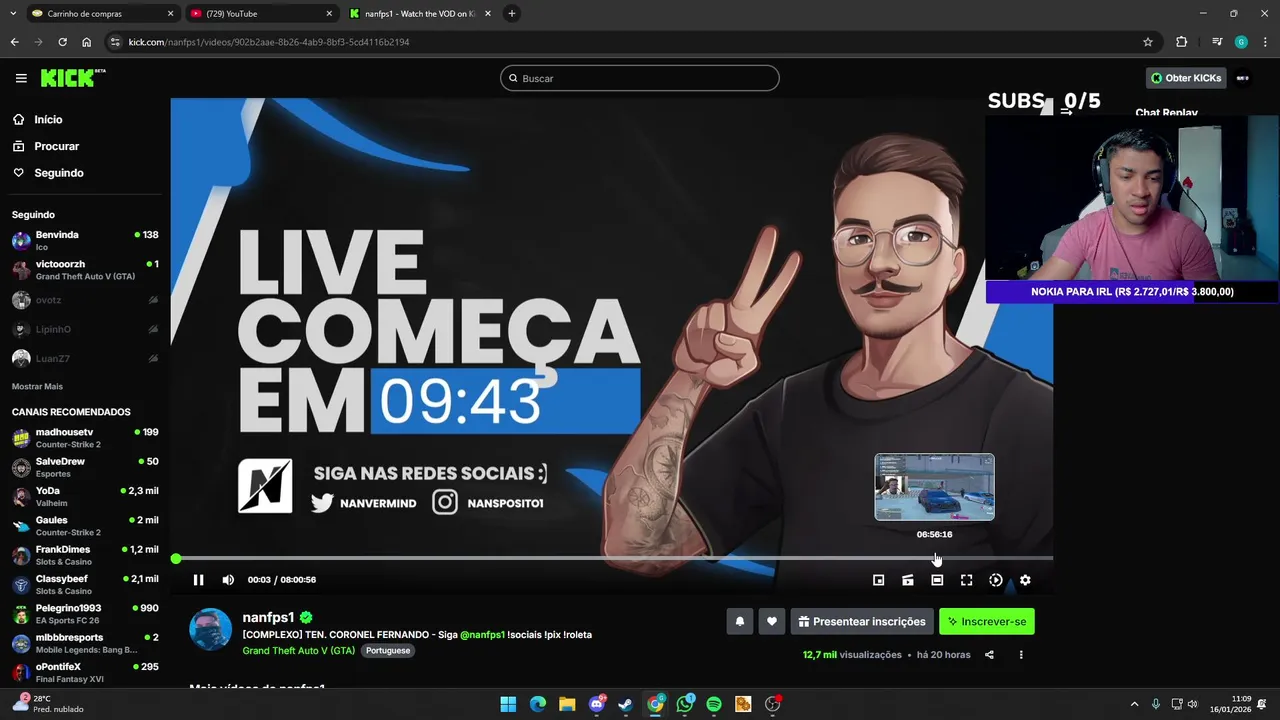
Task: Click the Presentear inscrições button
Action: (862, 621)
